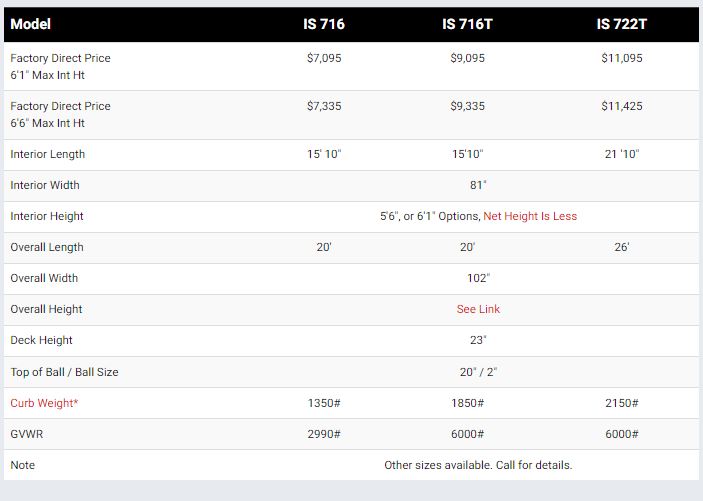The height and width of the screenshot is (501, 703).
Task: Click the 2990# GVWR value
Action: pos(324,434)
